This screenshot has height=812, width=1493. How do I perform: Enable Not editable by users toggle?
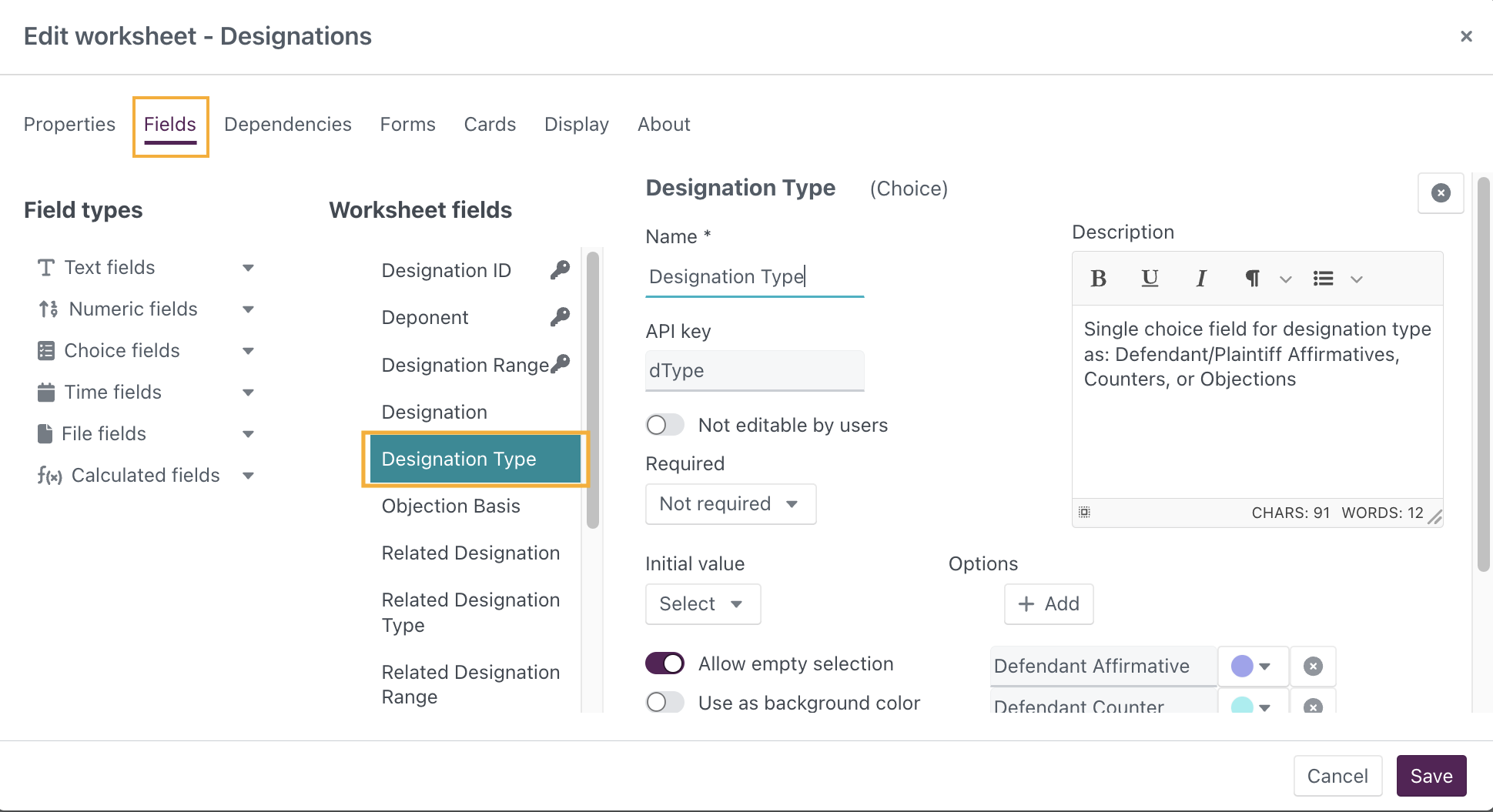[x=665, y=425]
